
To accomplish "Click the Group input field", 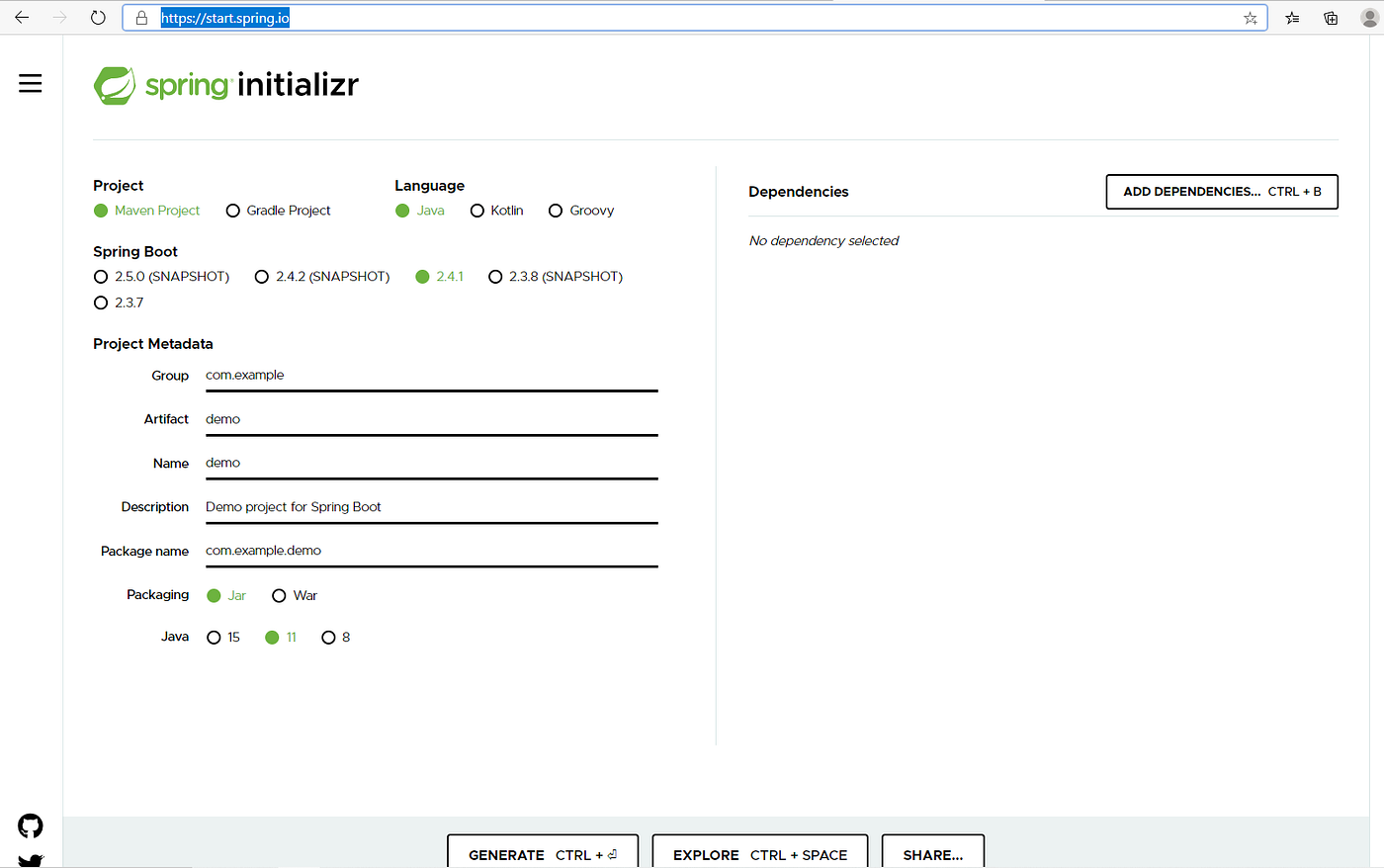I will tap(431, 376).
